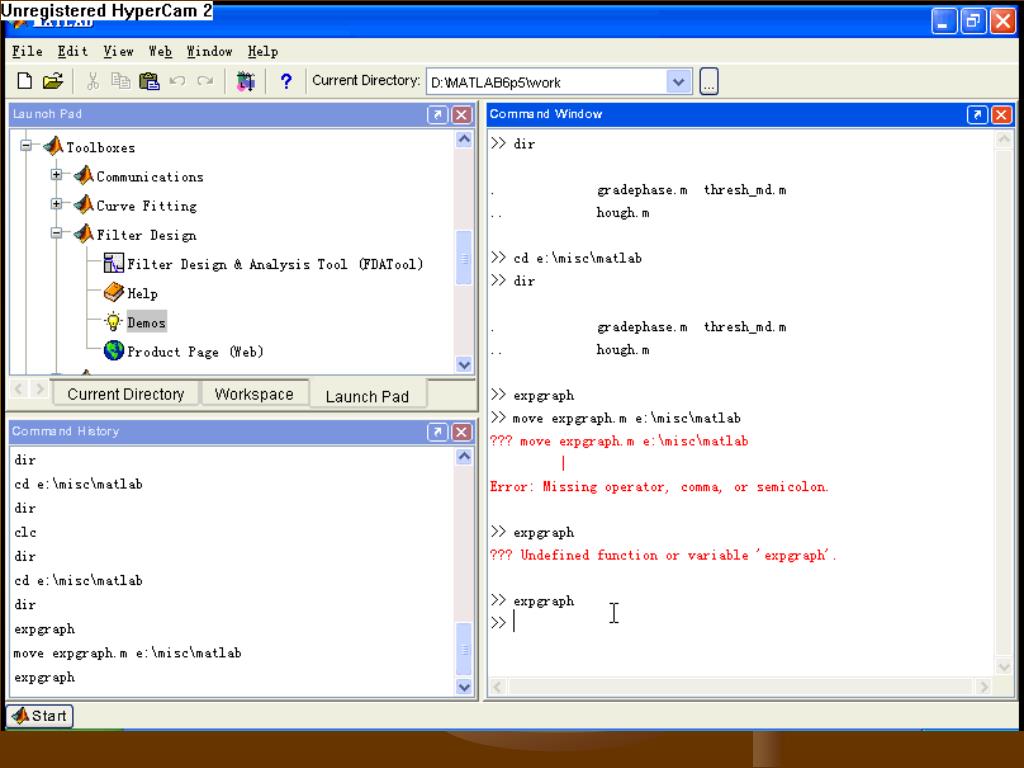Click Launch Pad scrollbar down arrow

(464, 364)
